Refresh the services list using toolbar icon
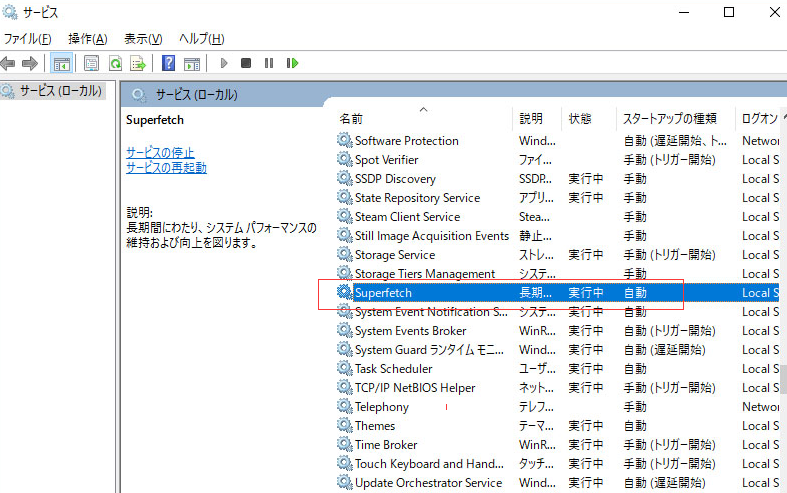Image resolution: width=787 pixels, height=493 pixels. [x=115, y=63]
